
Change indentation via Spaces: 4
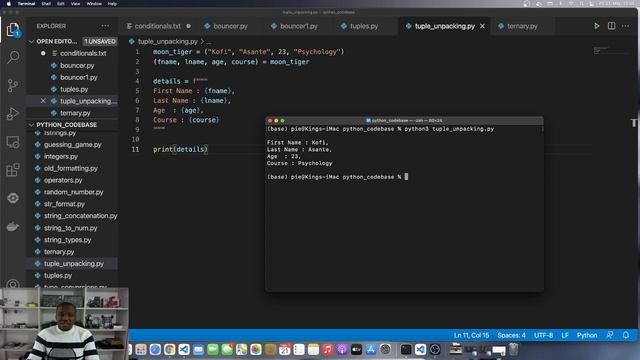[511, 335]
